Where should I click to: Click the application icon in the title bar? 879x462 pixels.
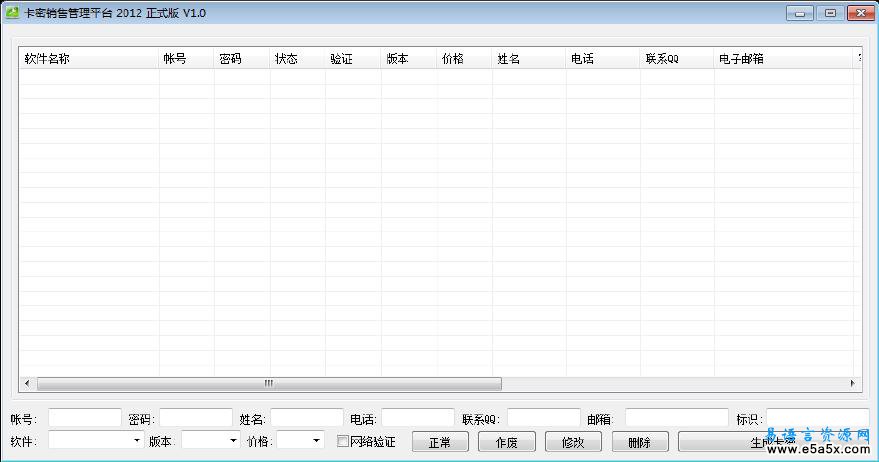tap(12, 12)
